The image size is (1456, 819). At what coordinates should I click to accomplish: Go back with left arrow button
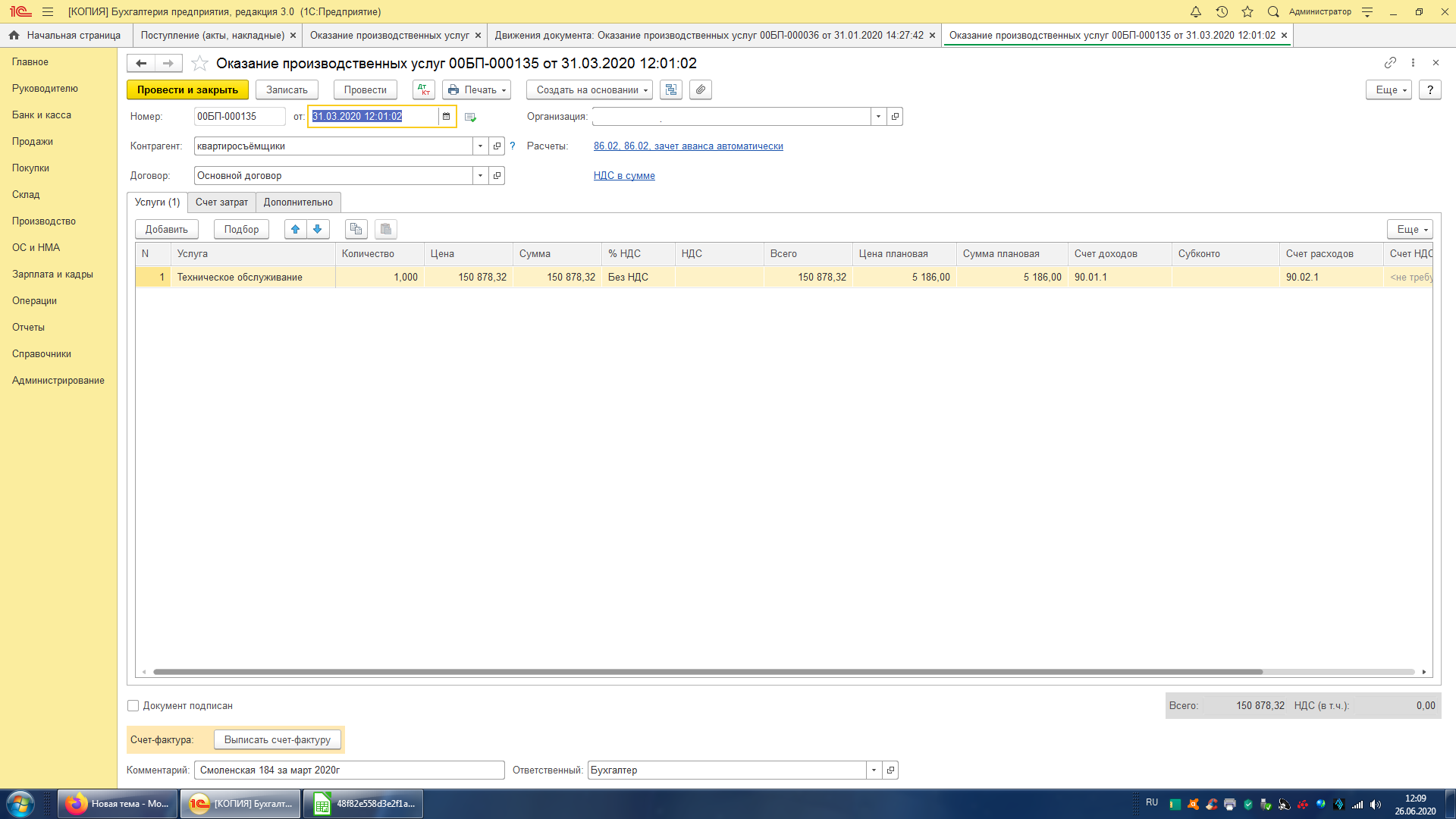[141, 63]
